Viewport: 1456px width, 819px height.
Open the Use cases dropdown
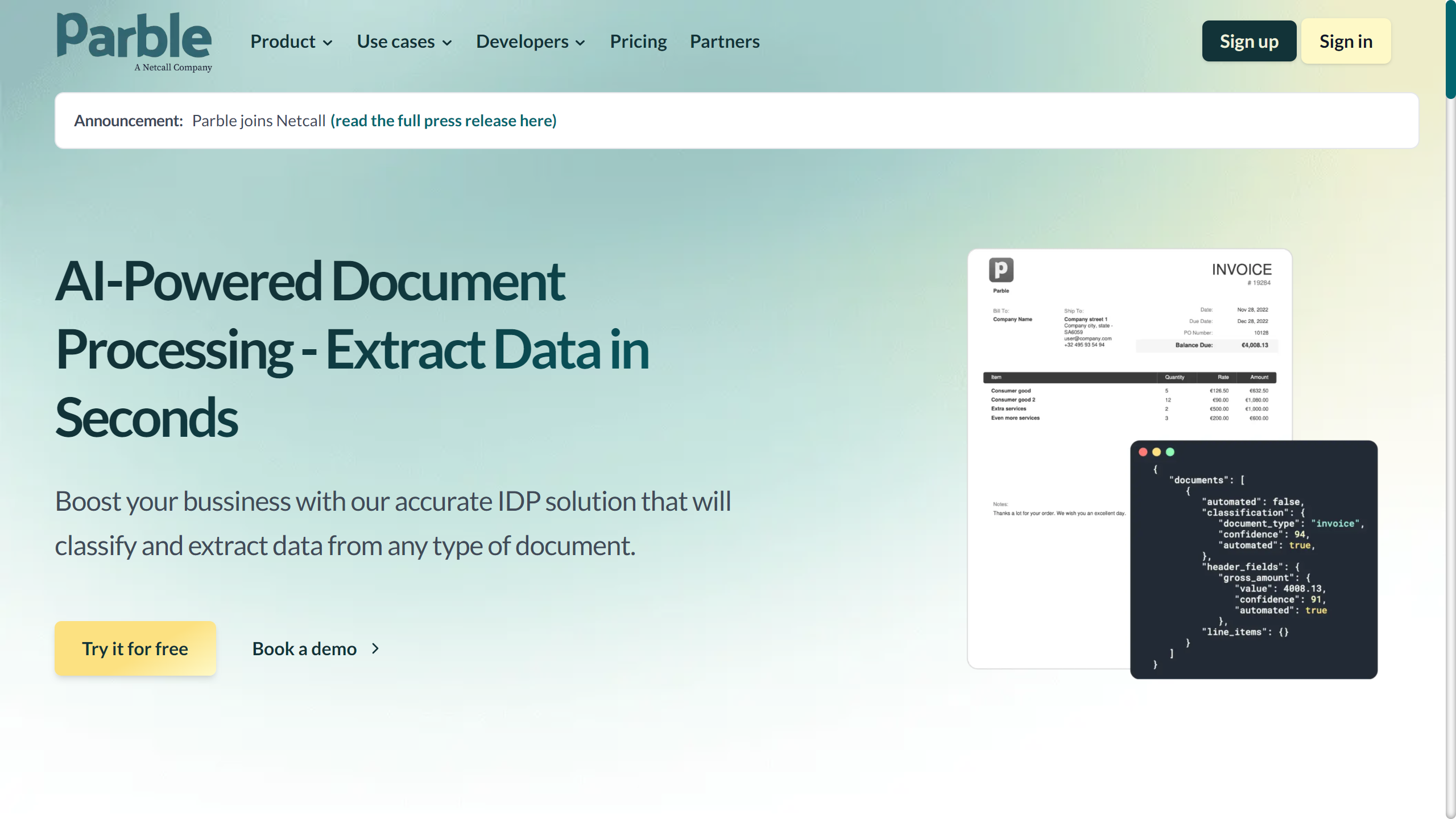coord(404,42)
